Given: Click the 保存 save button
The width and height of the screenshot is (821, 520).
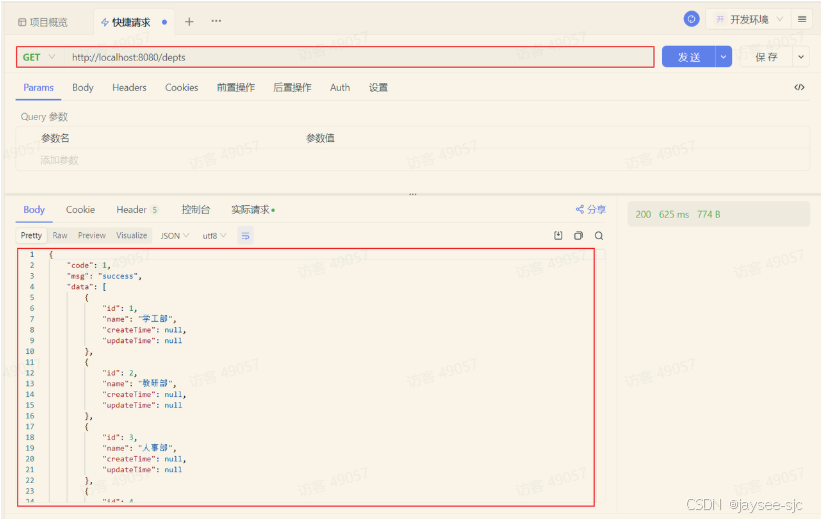Looking at the screenshot, I should [x=766, y=57].
